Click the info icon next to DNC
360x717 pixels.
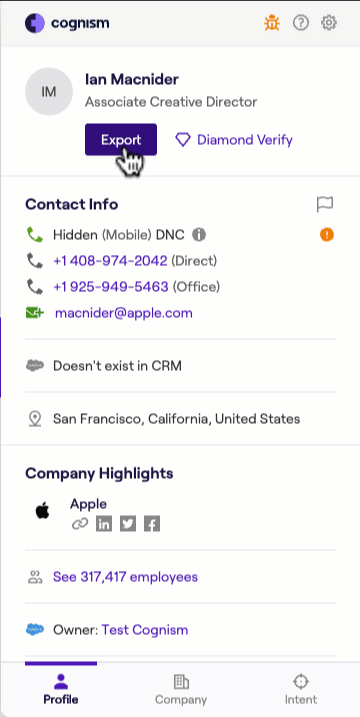[x=199, y=235]
